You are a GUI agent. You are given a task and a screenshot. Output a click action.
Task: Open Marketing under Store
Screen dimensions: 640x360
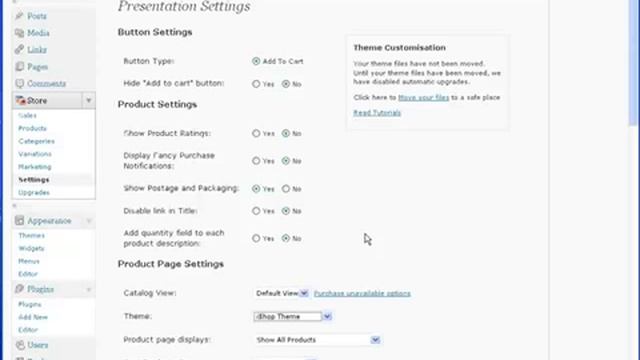click(35, 167)
